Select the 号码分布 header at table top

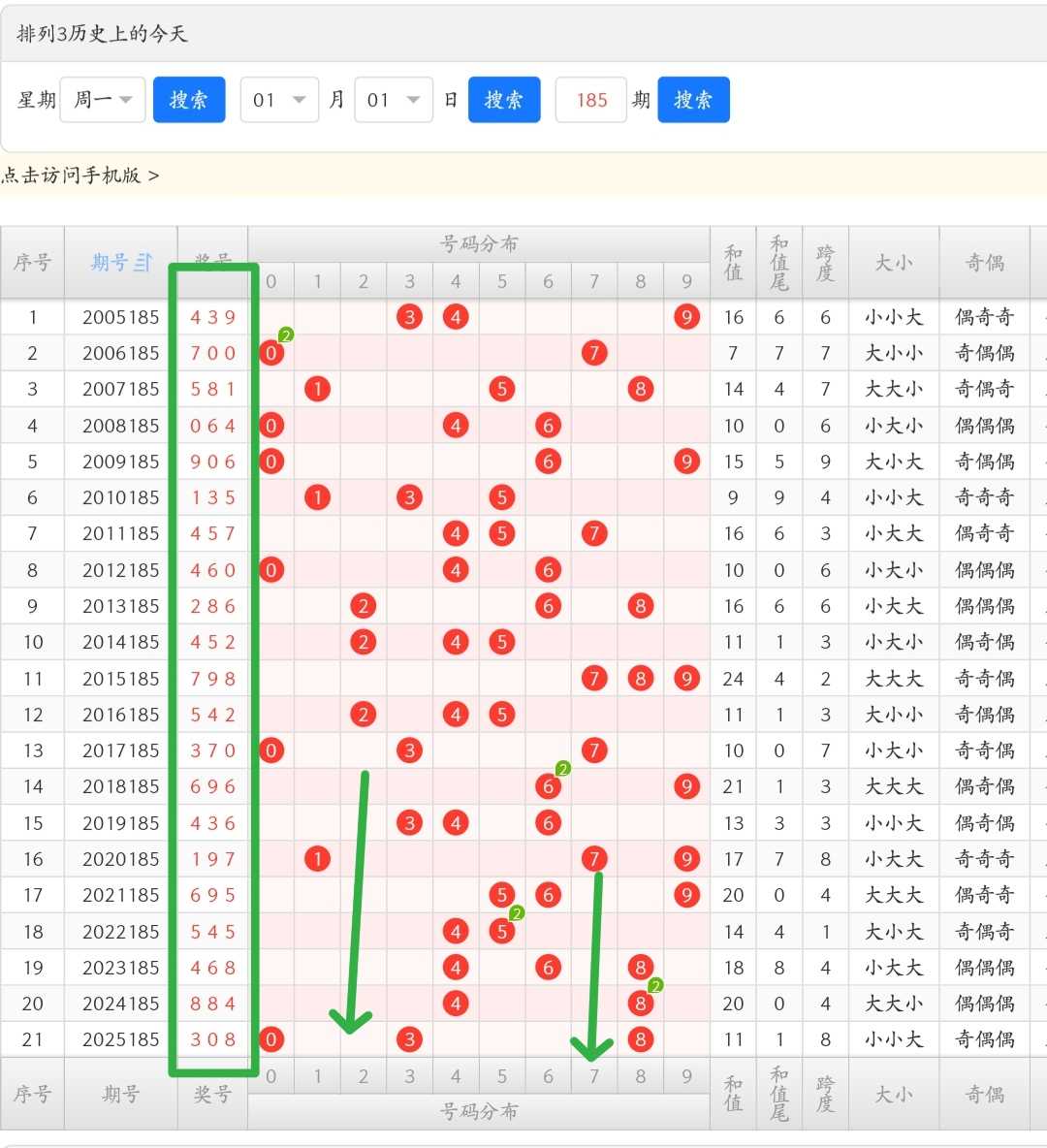pos(479,243)
